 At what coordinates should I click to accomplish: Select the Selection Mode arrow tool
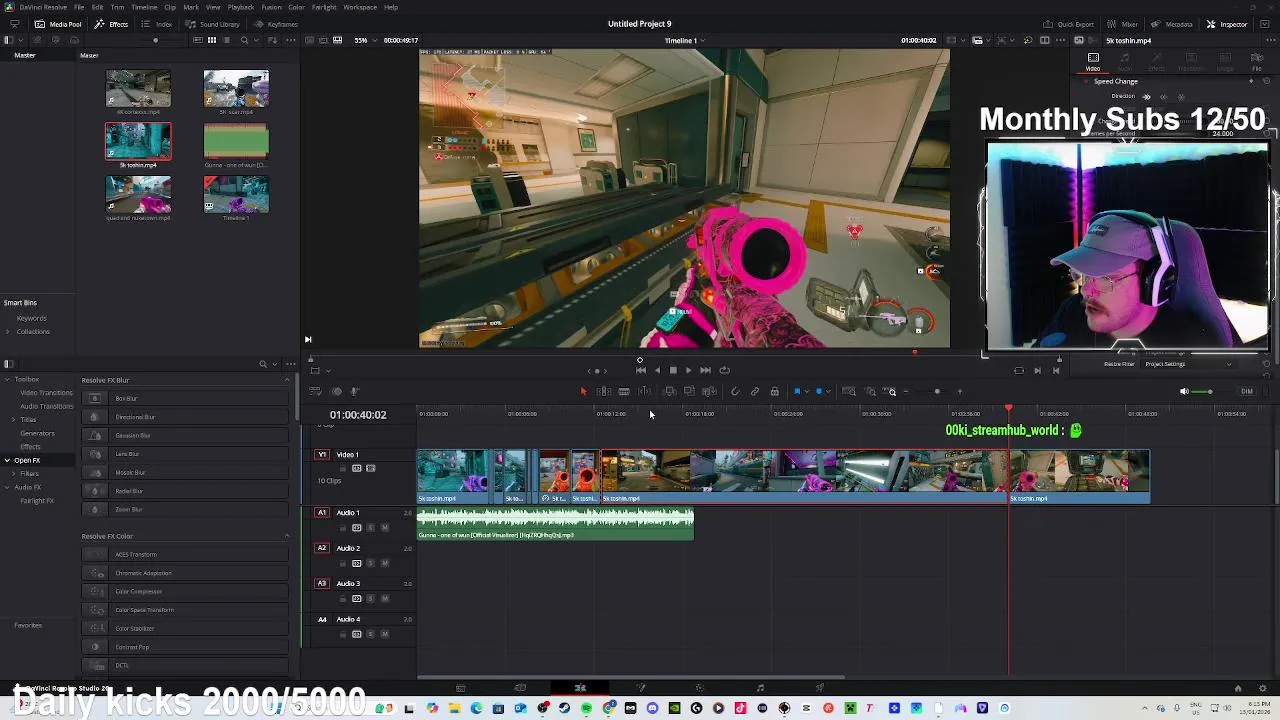point(583,391)
